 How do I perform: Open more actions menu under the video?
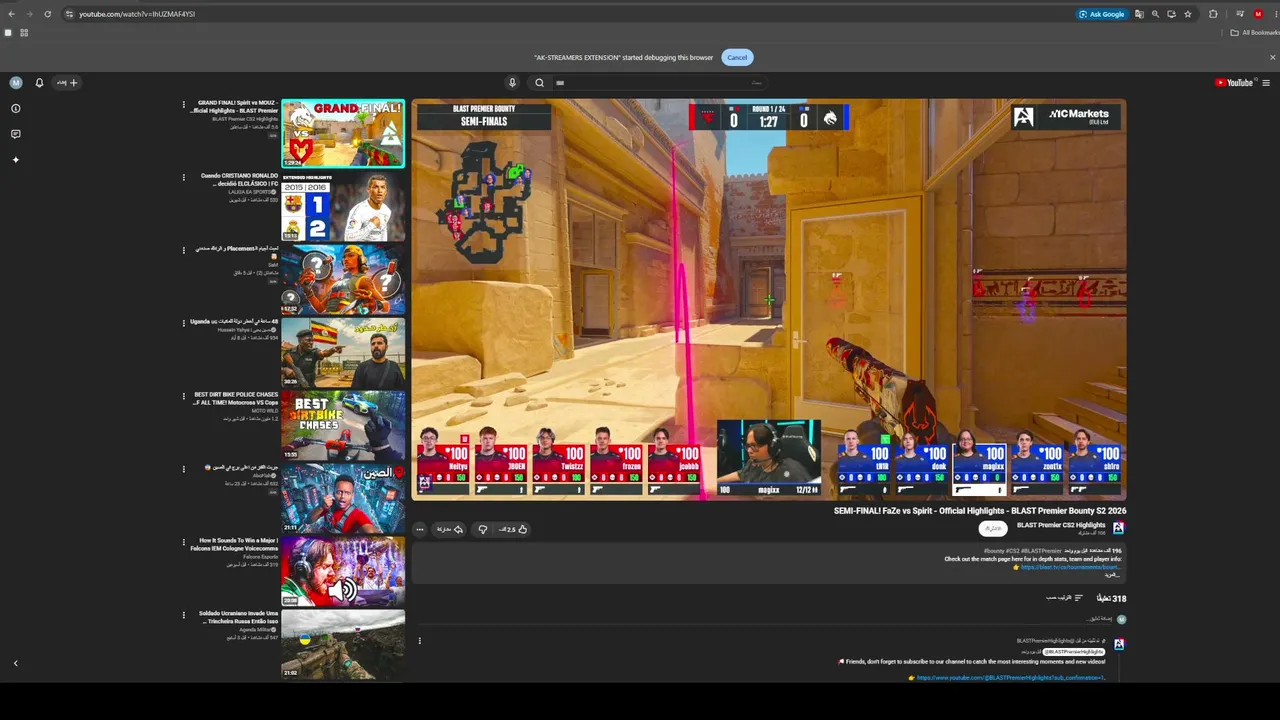click(420, 529)
